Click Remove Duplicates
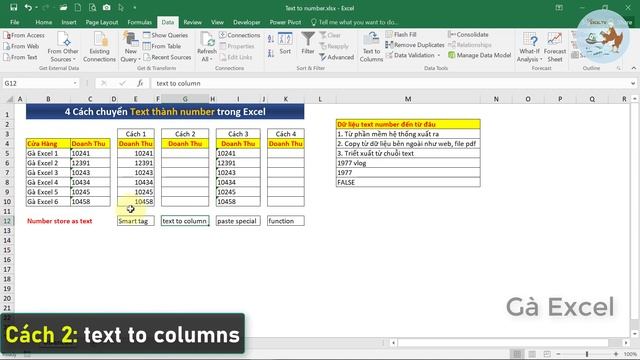640x360 pixels. coord(415,45)
